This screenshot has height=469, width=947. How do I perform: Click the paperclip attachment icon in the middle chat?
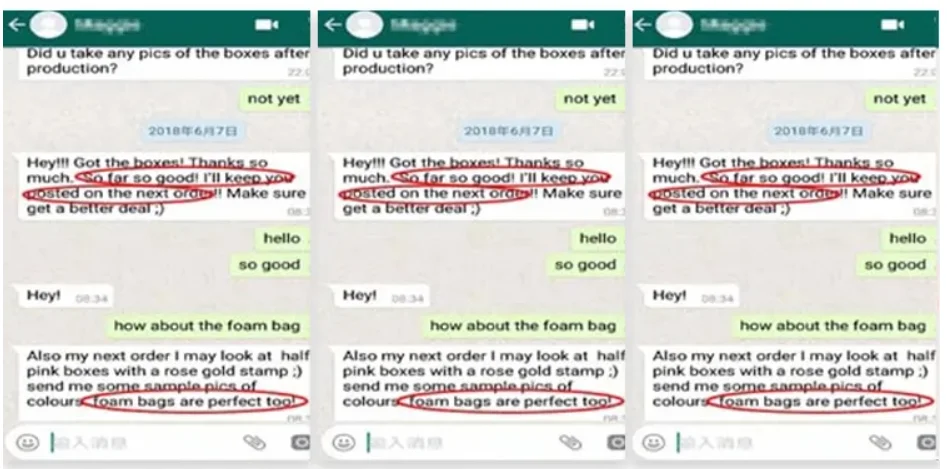click(x=571, y=442)
